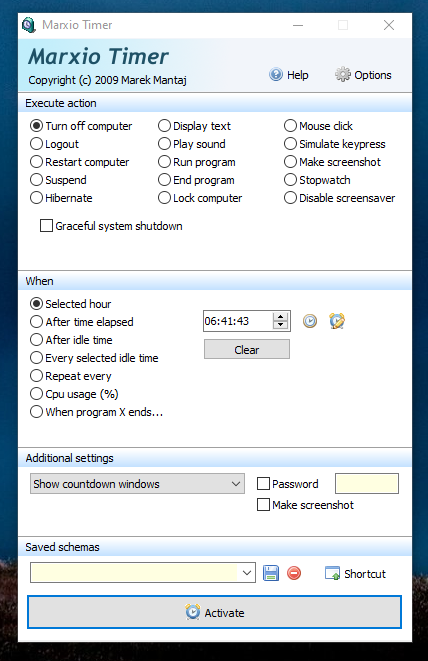This screenshot has height=661, width=428.
Task: Open the Saved schemas combo box arrow
Action: pos(247,573)
